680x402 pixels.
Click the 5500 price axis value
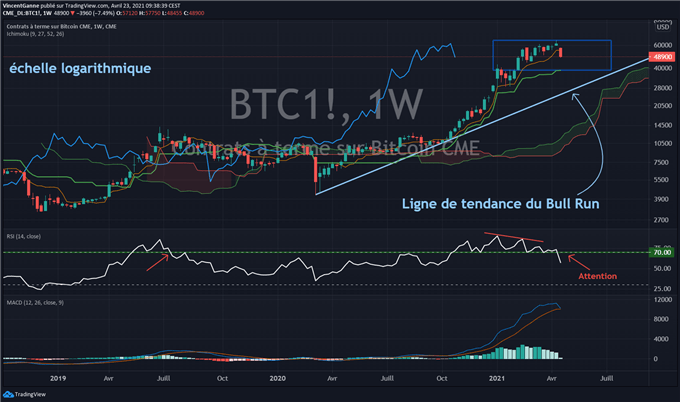(x=661, y=180)
